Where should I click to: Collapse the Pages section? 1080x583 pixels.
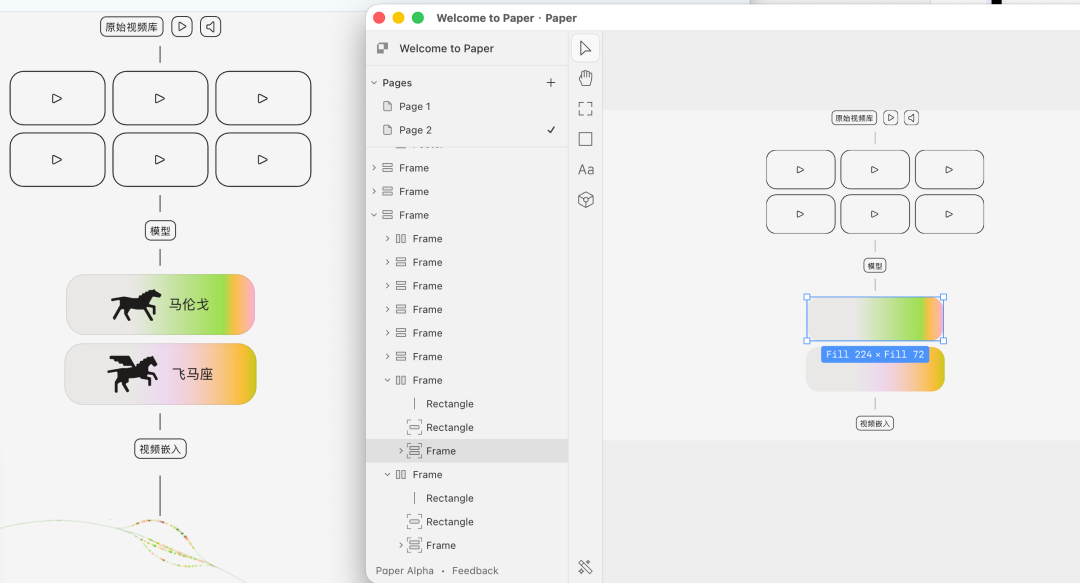click(x=374, y=83)
